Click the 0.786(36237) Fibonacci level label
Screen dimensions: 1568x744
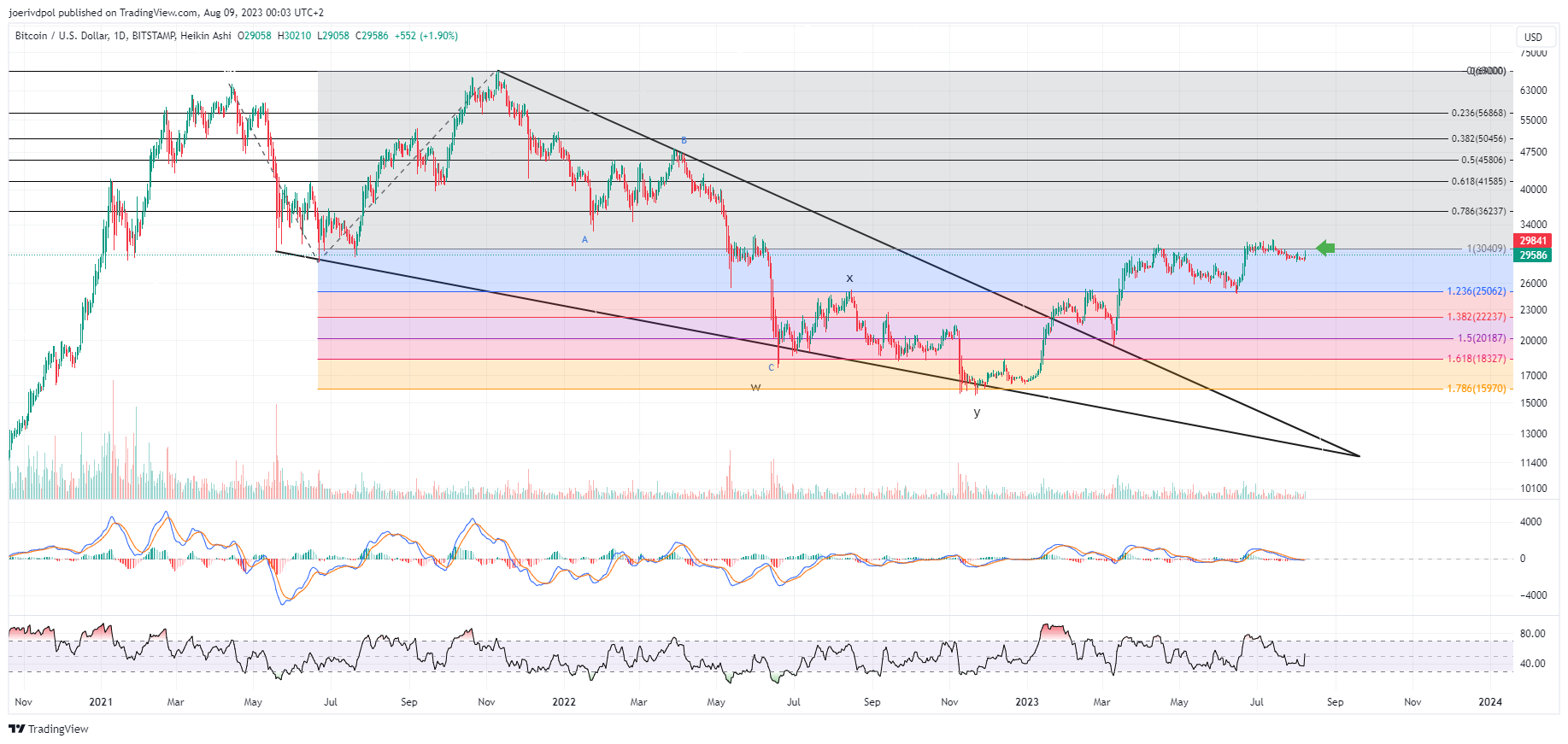pyautogui.click(x=1478, y=211)
